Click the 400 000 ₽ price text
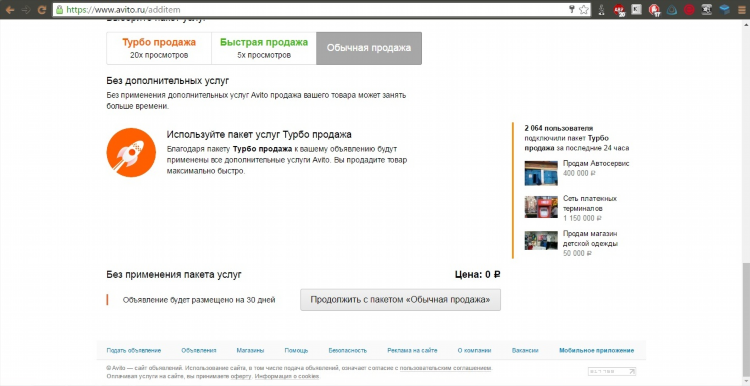750x386 pixels. [x=579, y=173]
